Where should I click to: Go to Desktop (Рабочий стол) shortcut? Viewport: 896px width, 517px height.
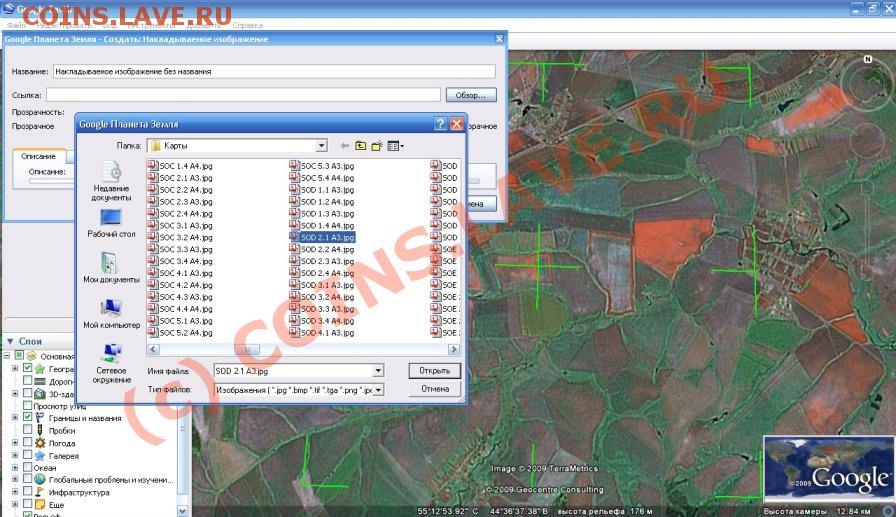111,223
